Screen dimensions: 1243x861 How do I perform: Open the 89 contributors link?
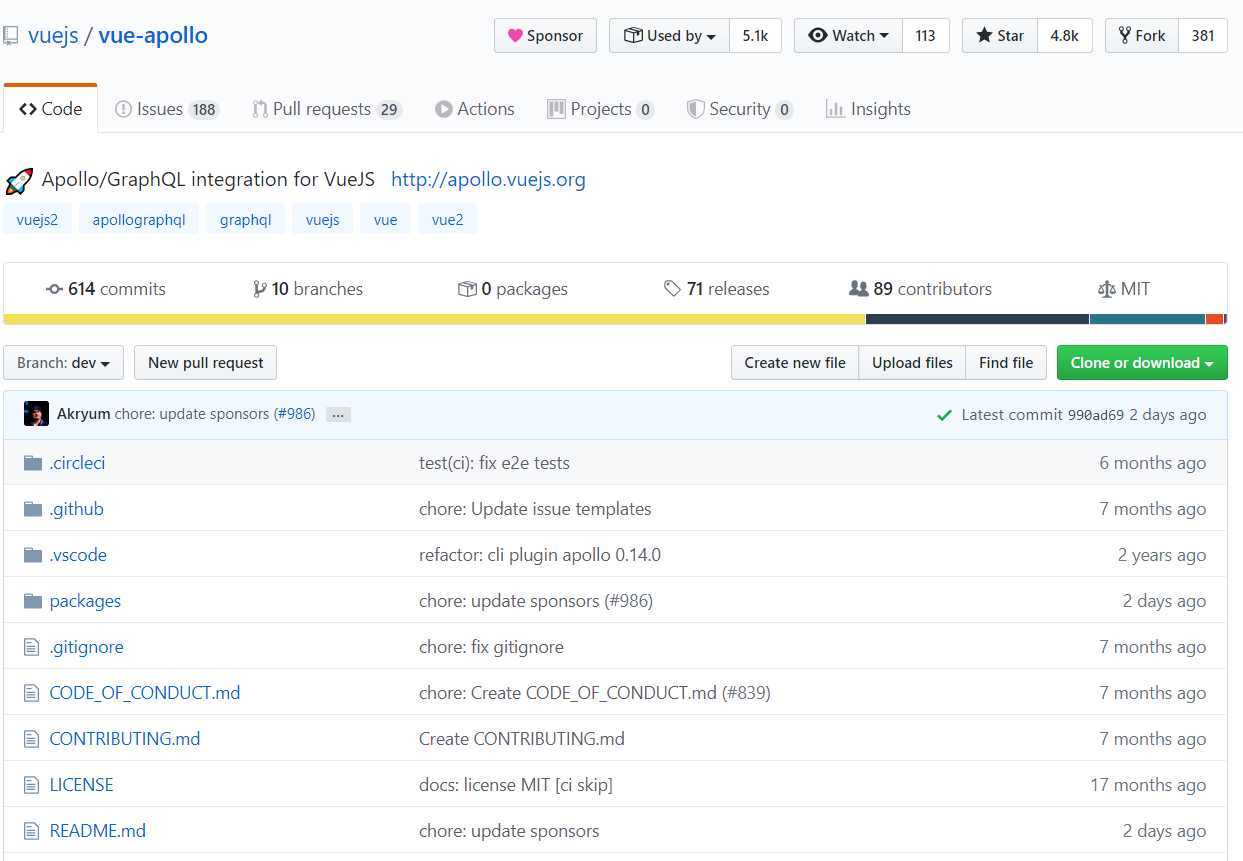click(x=920, y=289)
